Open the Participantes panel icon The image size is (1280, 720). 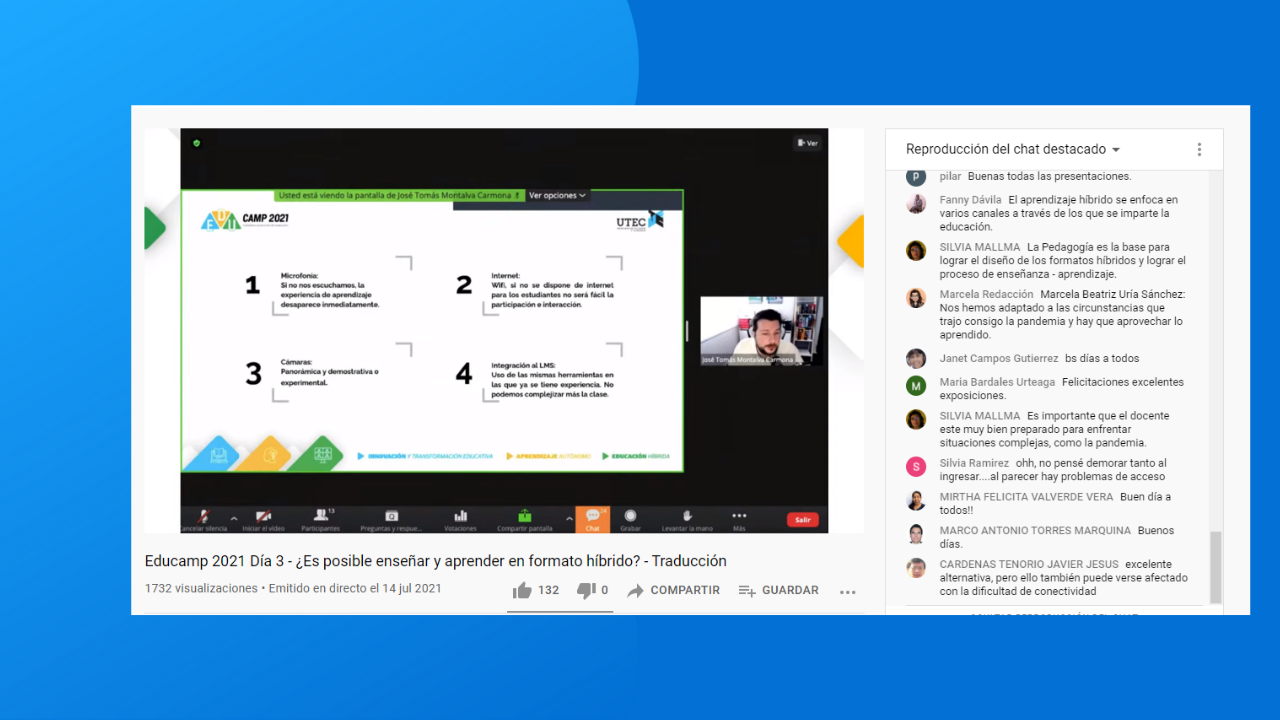pos(321,516)
